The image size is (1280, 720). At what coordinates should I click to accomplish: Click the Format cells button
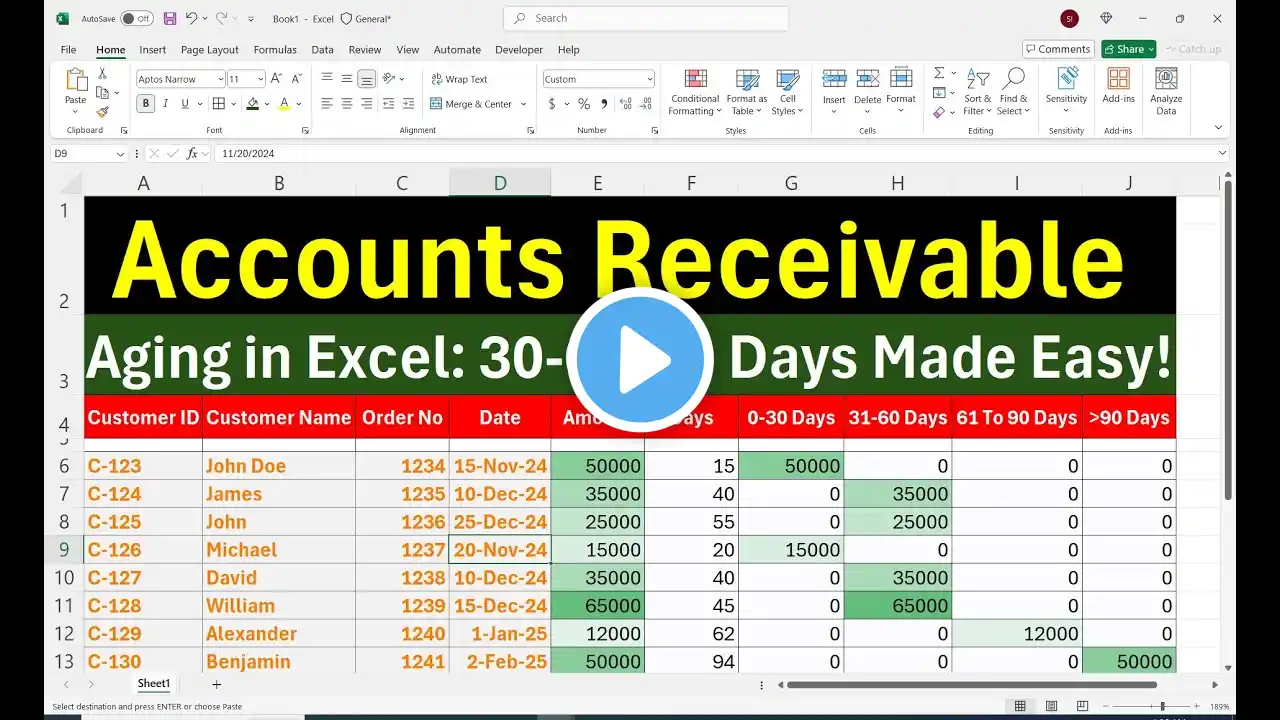(x=901, y=91)
